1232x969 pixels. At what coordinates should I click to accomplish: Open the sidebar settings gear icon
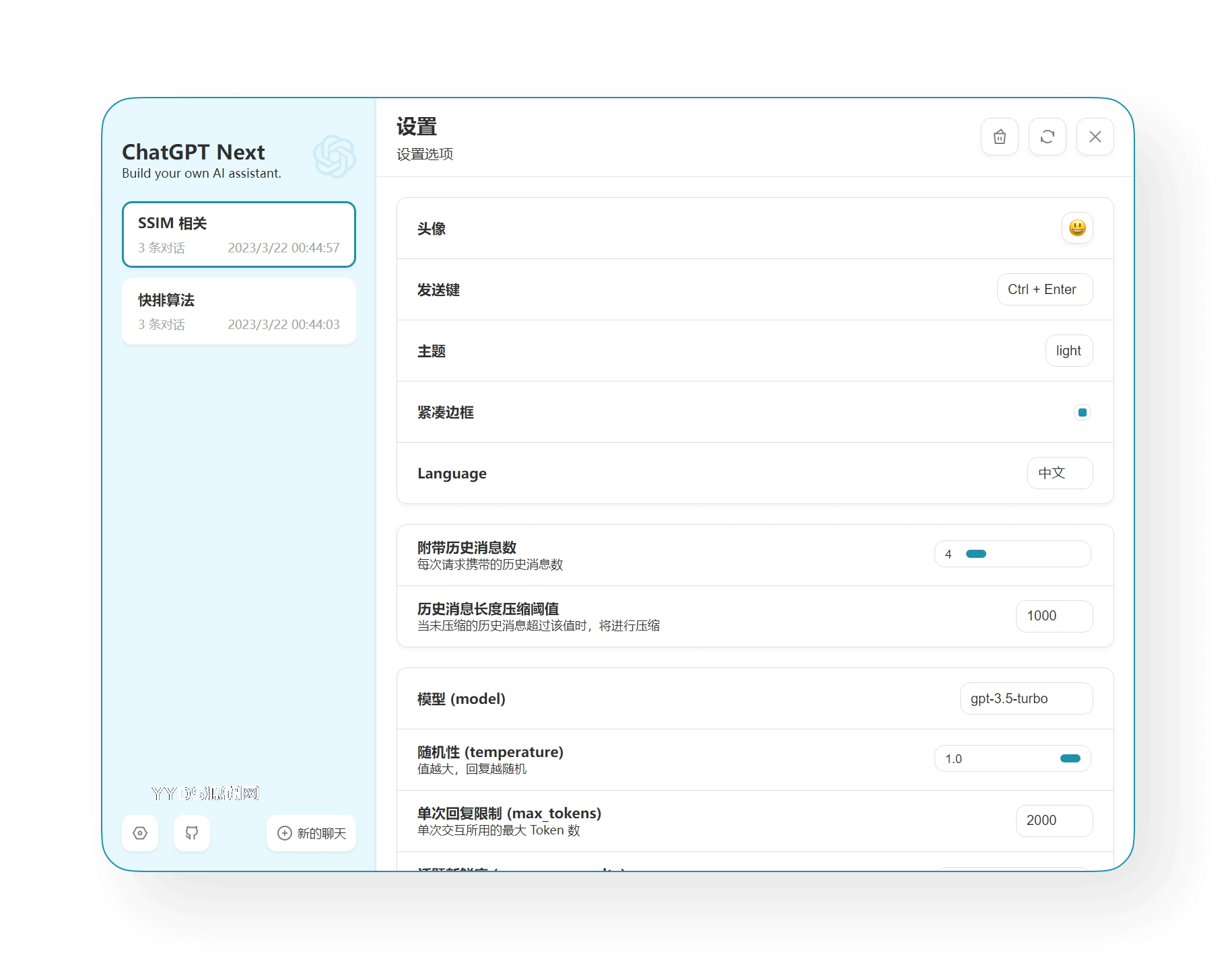pos(140,833)
